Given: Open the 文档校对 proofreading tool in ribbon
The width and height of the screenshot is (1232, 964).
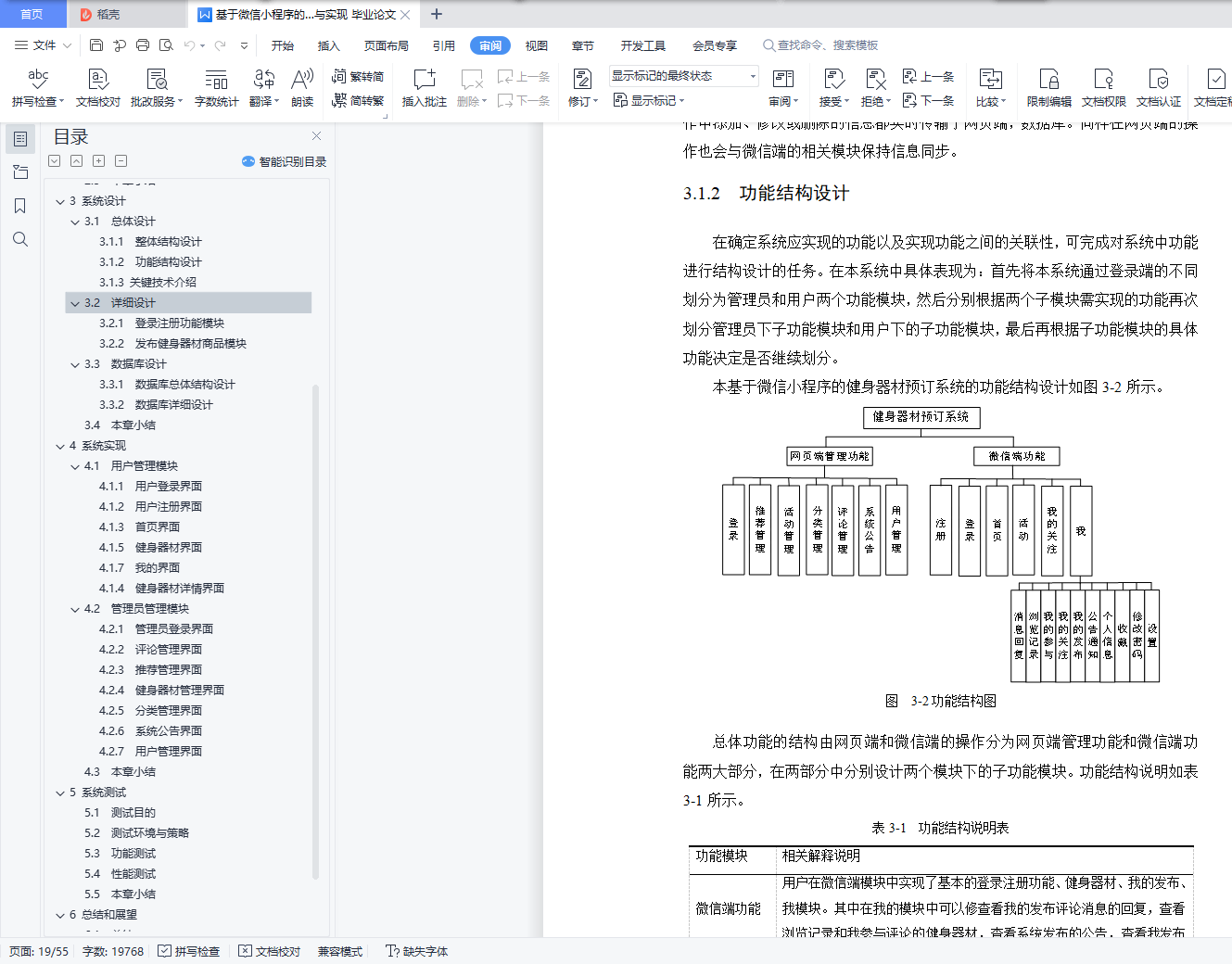Looking at the screenshot, I should tap(98, 88).
